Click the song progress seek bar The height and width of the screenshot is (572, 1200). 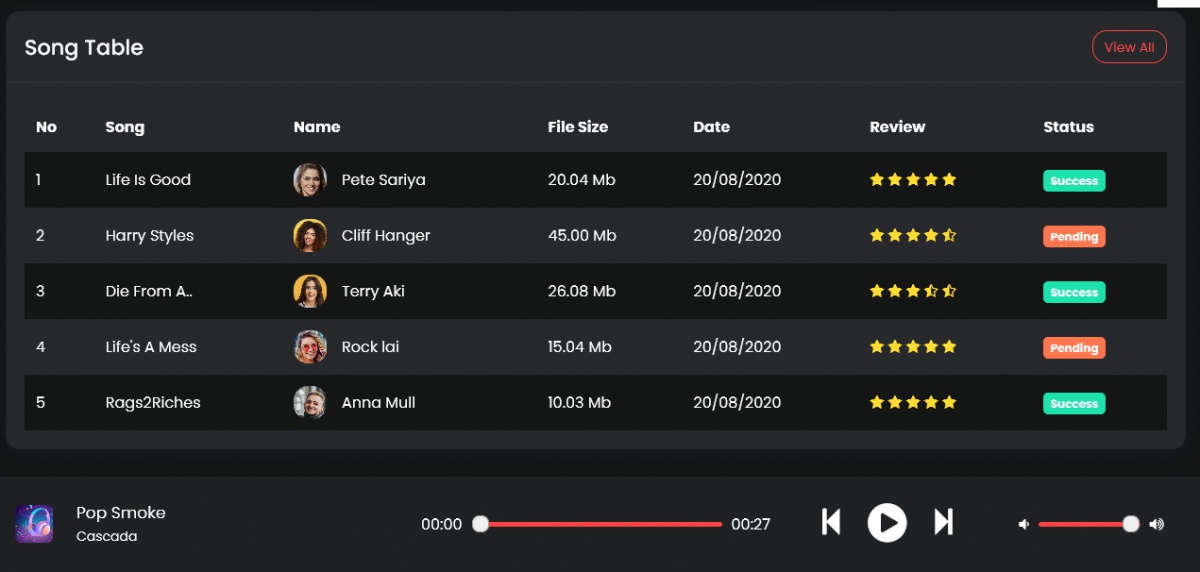[x=600, y=524]
